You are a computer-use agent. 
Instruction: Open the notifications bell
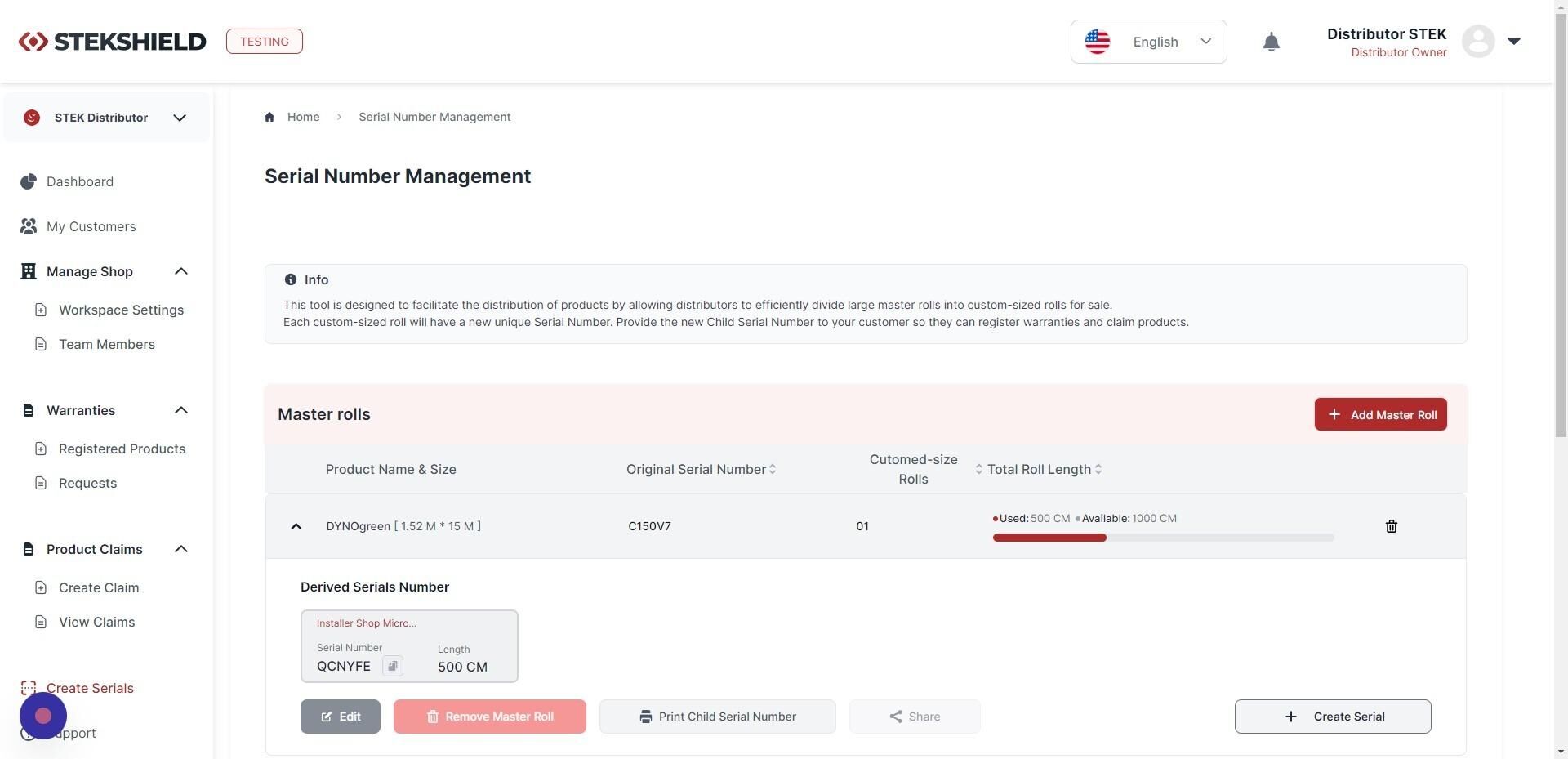[1271, 42]
